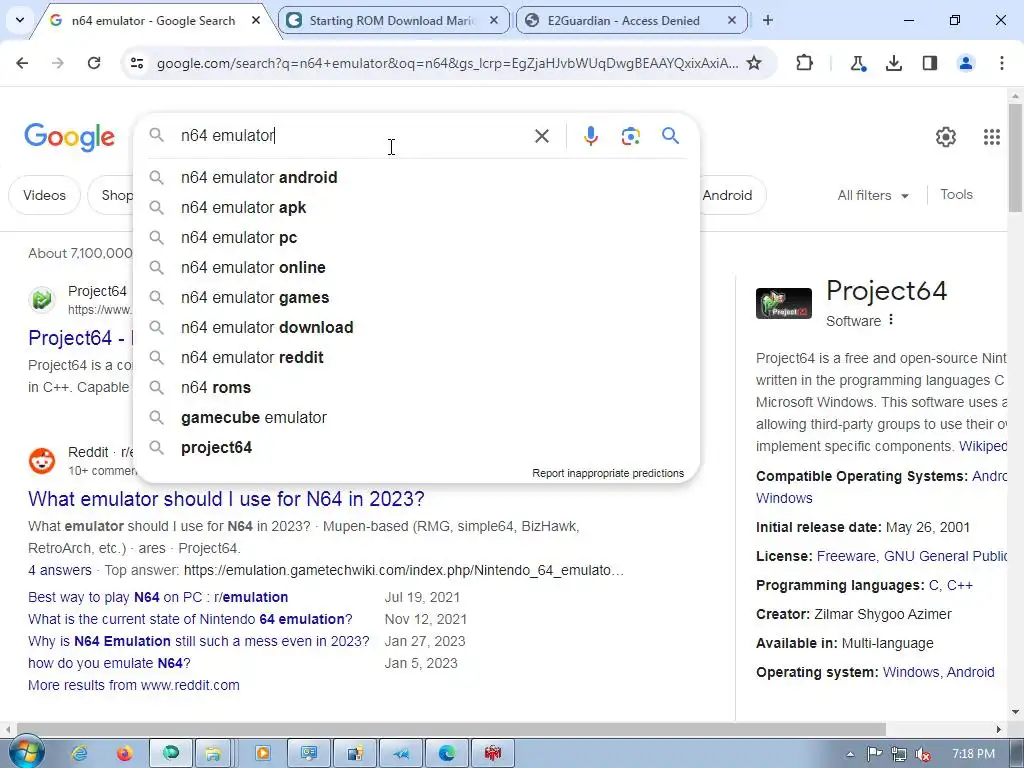Open the Extensions puzzle icon

[805, 63]
